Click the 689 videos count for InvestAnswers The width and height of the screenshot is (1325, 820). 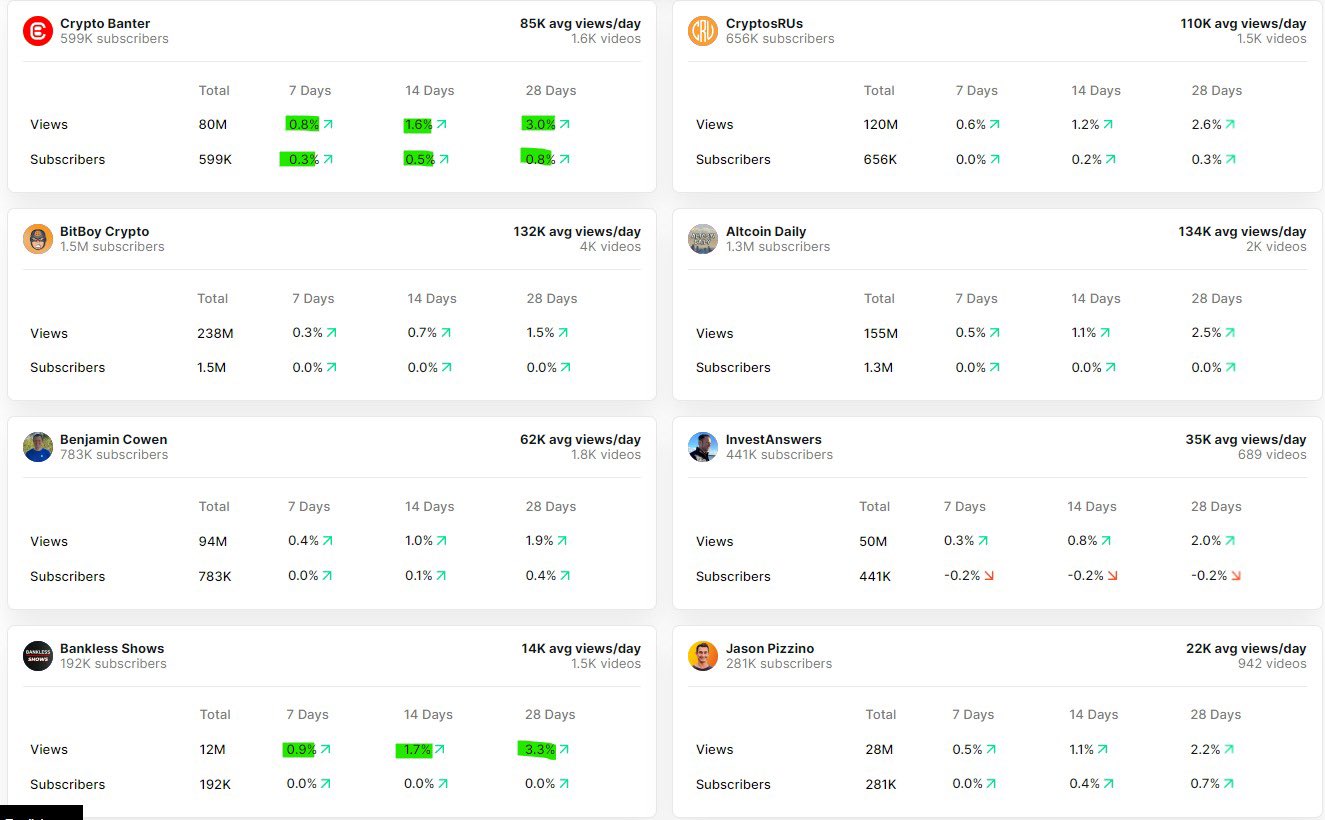coord(1272,455)
